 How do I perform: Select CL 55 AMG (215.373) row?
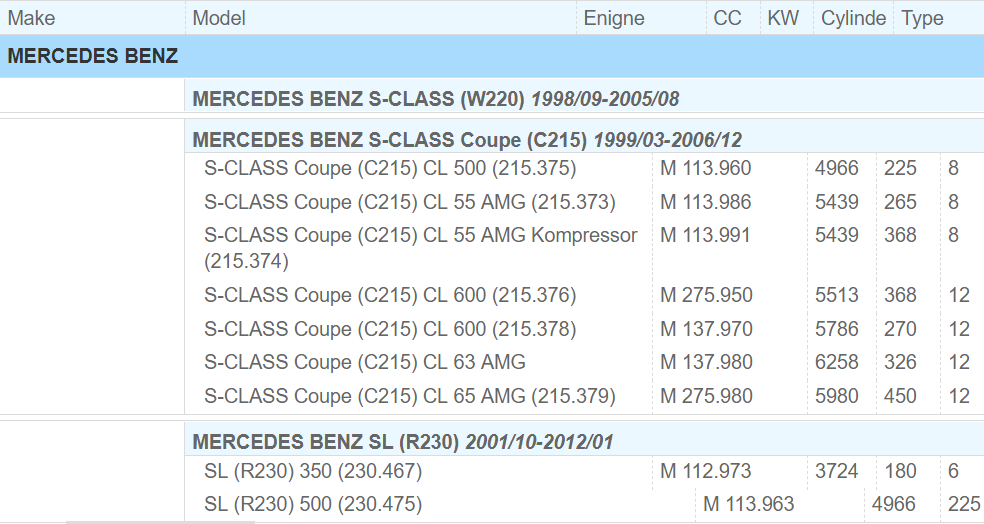(410, 202)
